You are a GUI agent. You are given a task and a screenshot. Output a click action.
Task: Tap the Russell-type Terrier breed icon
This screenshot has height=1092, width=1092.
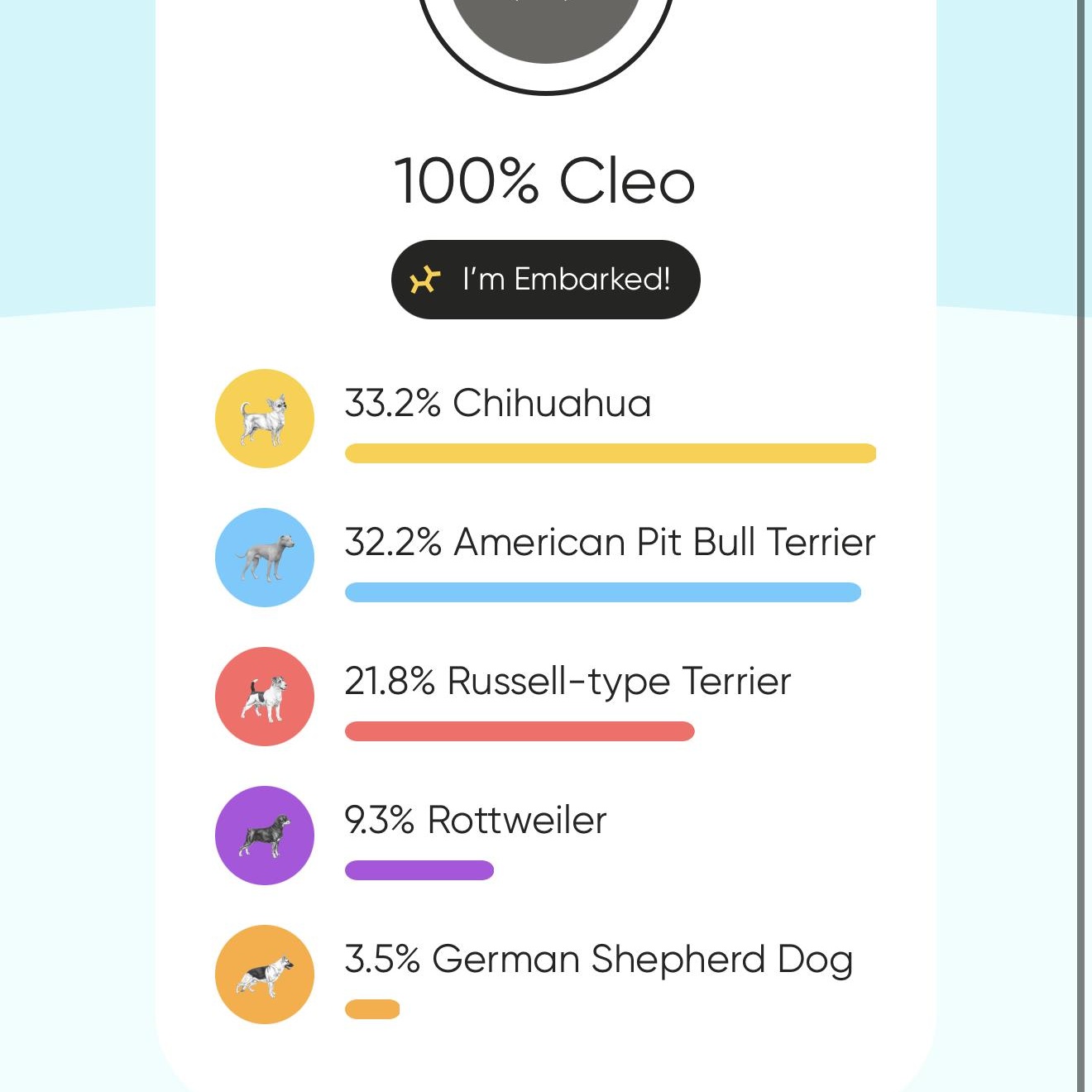(265, 697)
